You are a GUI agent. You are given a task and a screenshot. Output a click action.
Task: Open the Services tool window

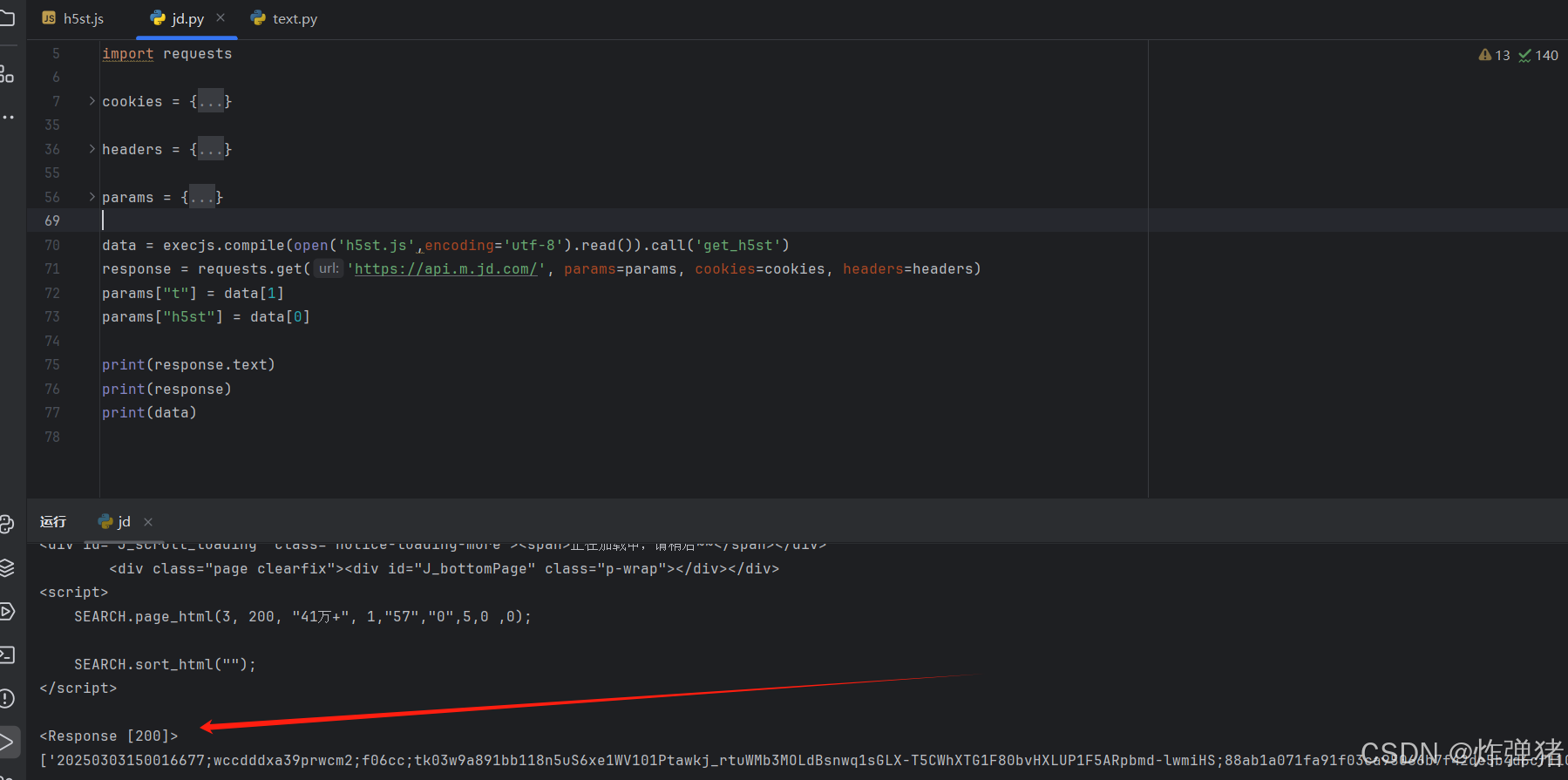7,611
